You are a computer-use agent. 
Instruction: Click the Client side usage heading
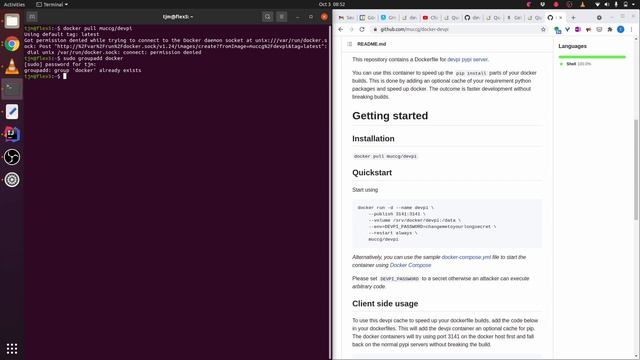[385, 304]
